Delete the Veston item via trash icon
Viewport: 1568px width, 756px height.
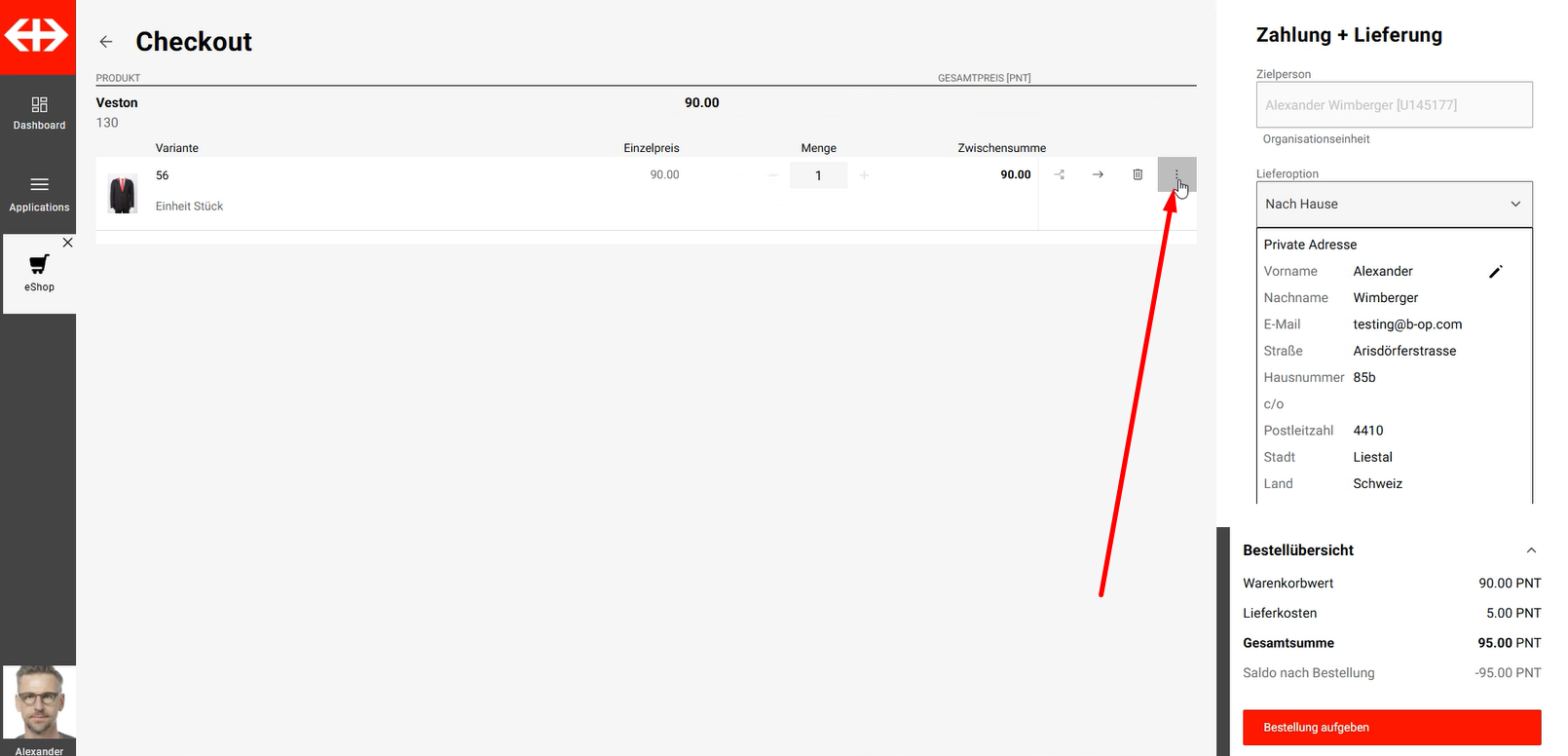[1137, 174]
